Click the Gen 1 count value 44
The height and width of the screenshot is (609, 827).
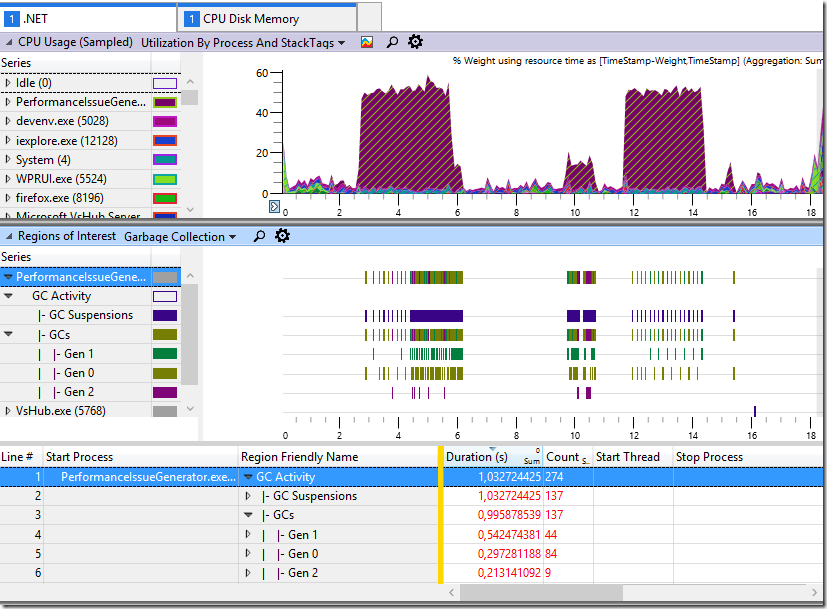click(x=551, y=534)
